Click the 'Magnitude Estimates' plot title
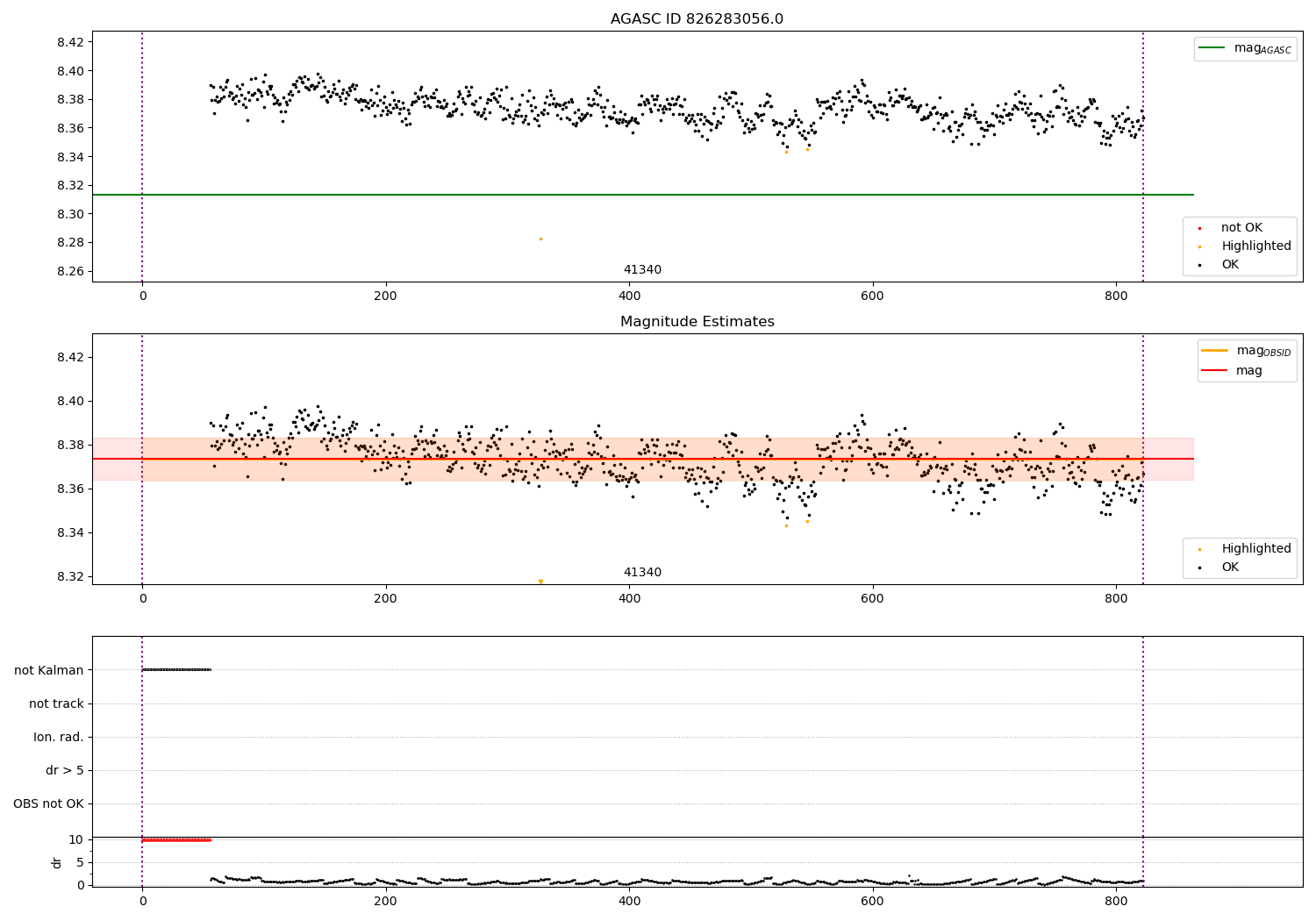 tap(697, 322)
